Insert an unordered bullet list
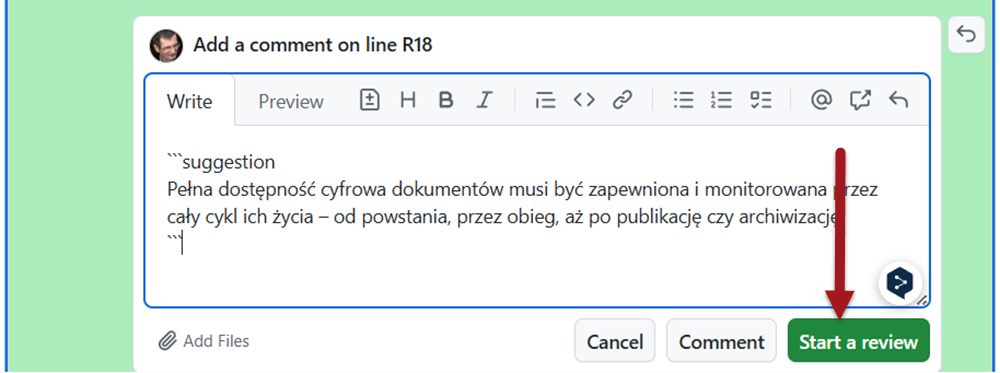 [684, 100]
